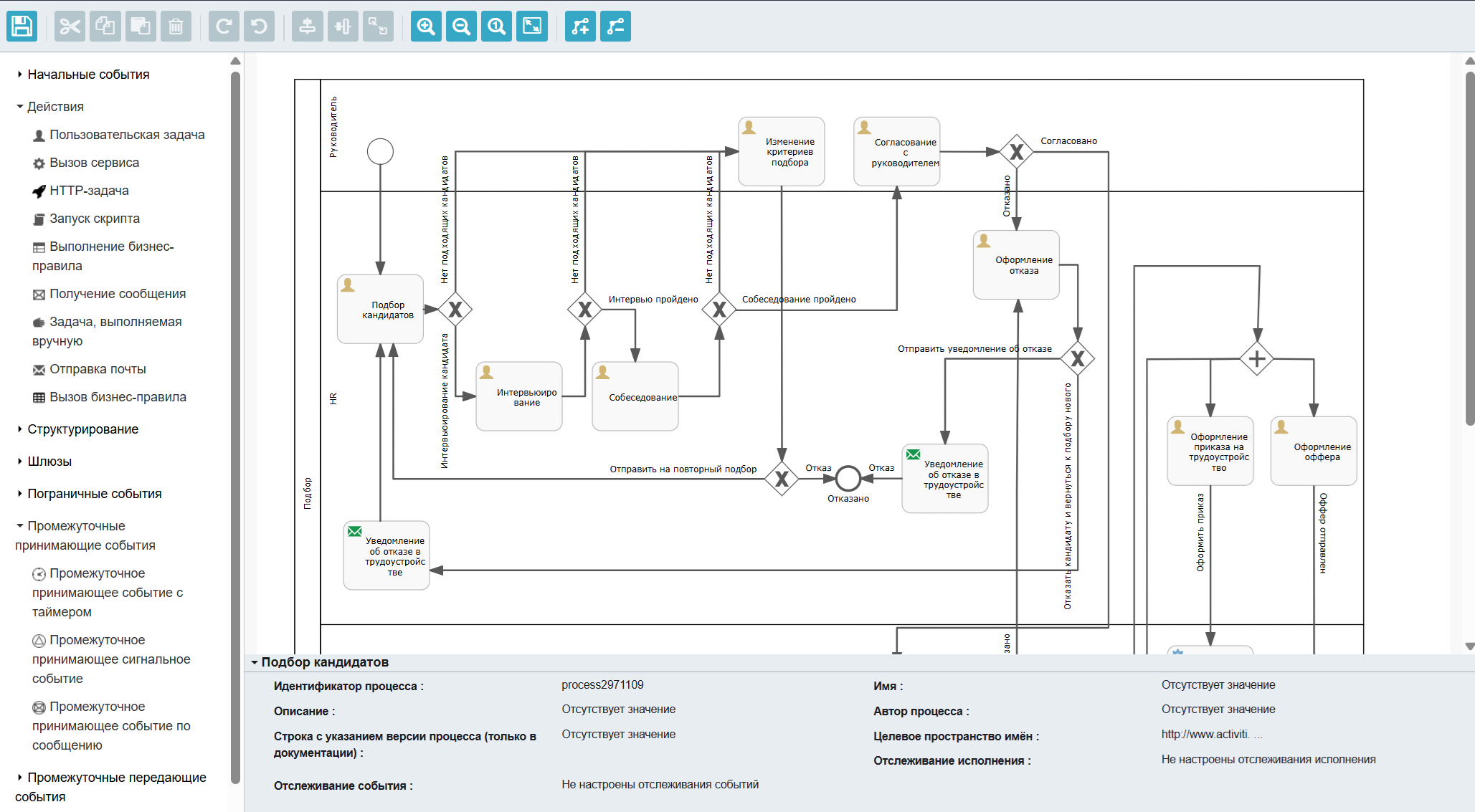Image resolution: width=1475 pixels, height=812 pixels.
Task: Click the Delete trash toolbar icon
Action: click(x=176, y=27)
